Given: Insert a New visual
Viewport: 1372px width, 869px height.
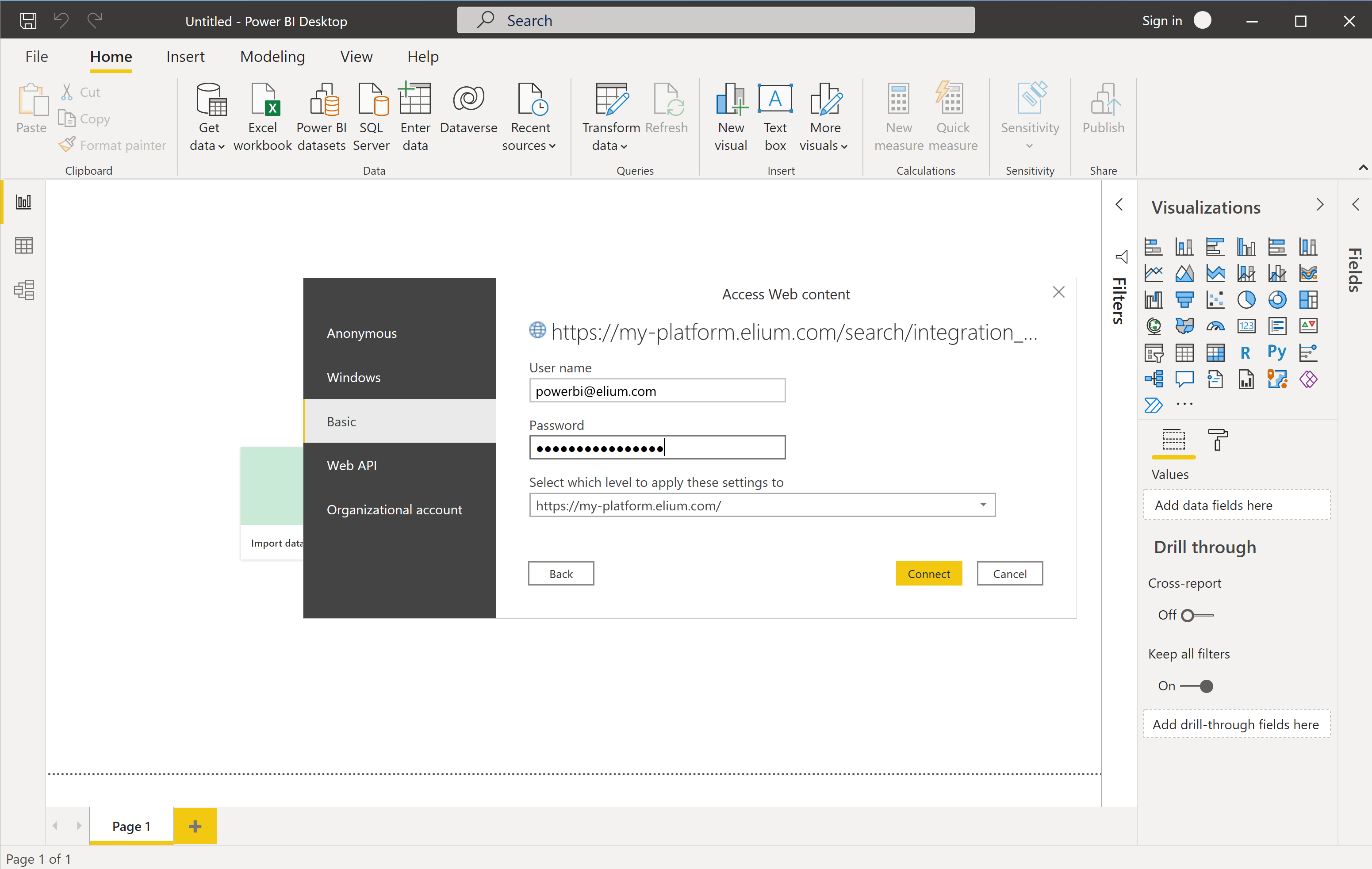Looking at the screenshot, I should coord(731,117).
